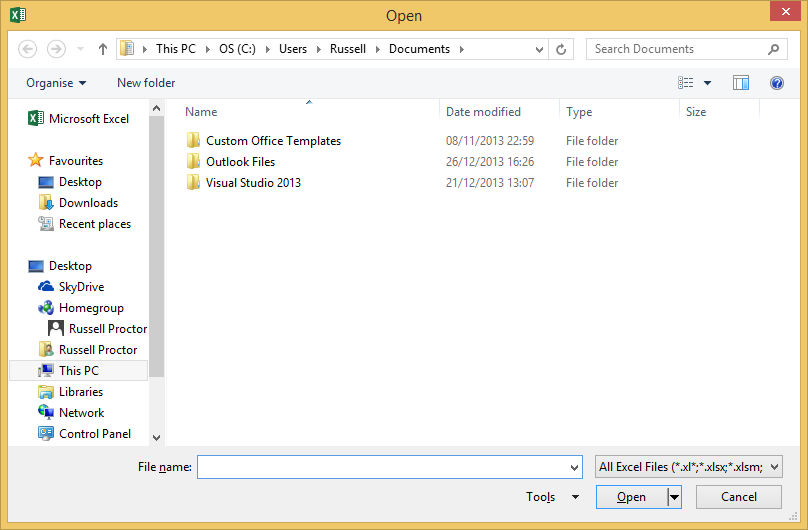Select Network in navigation pane
Image resolution: width=808 pixels, height=530 pixels.
tap(71, 413)
